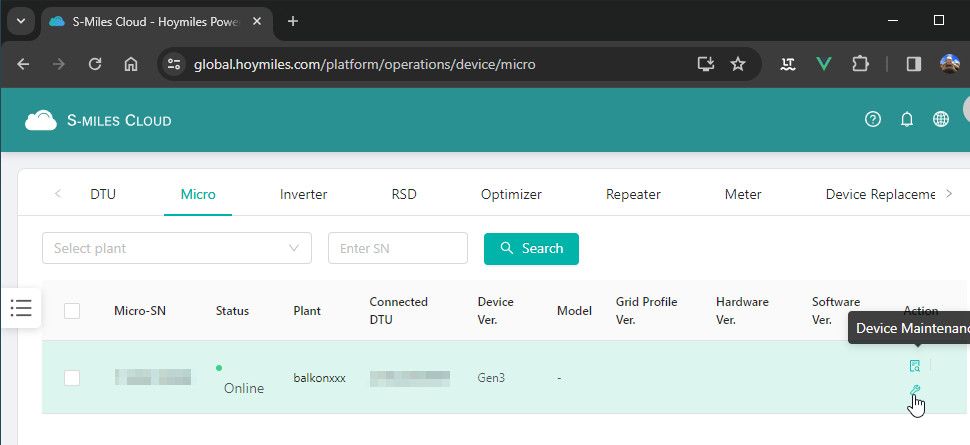Click the S-Miles Cloud logo
The width and height of the screenshot is (970, 445).
pos(98,120)
